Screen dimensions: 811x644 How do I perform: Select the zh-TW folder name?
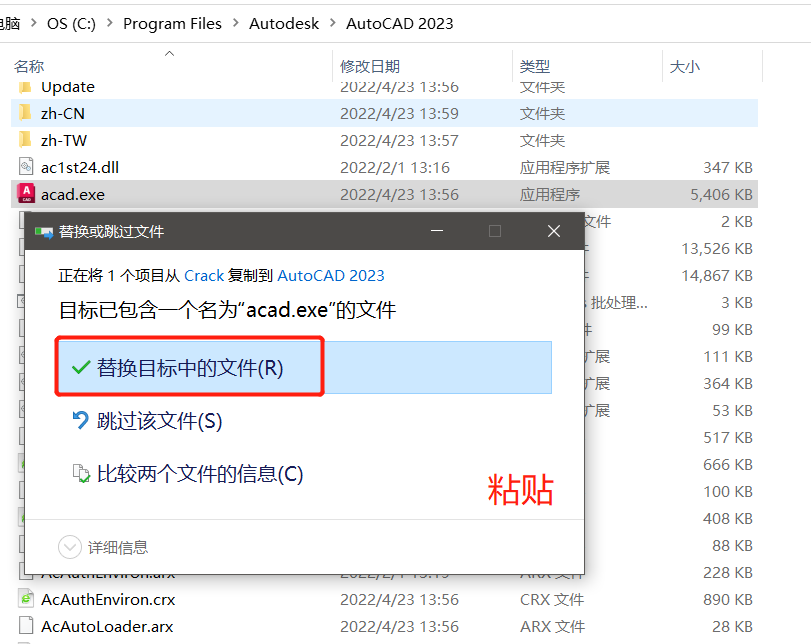pyautogui.click(x=64, y=140)
